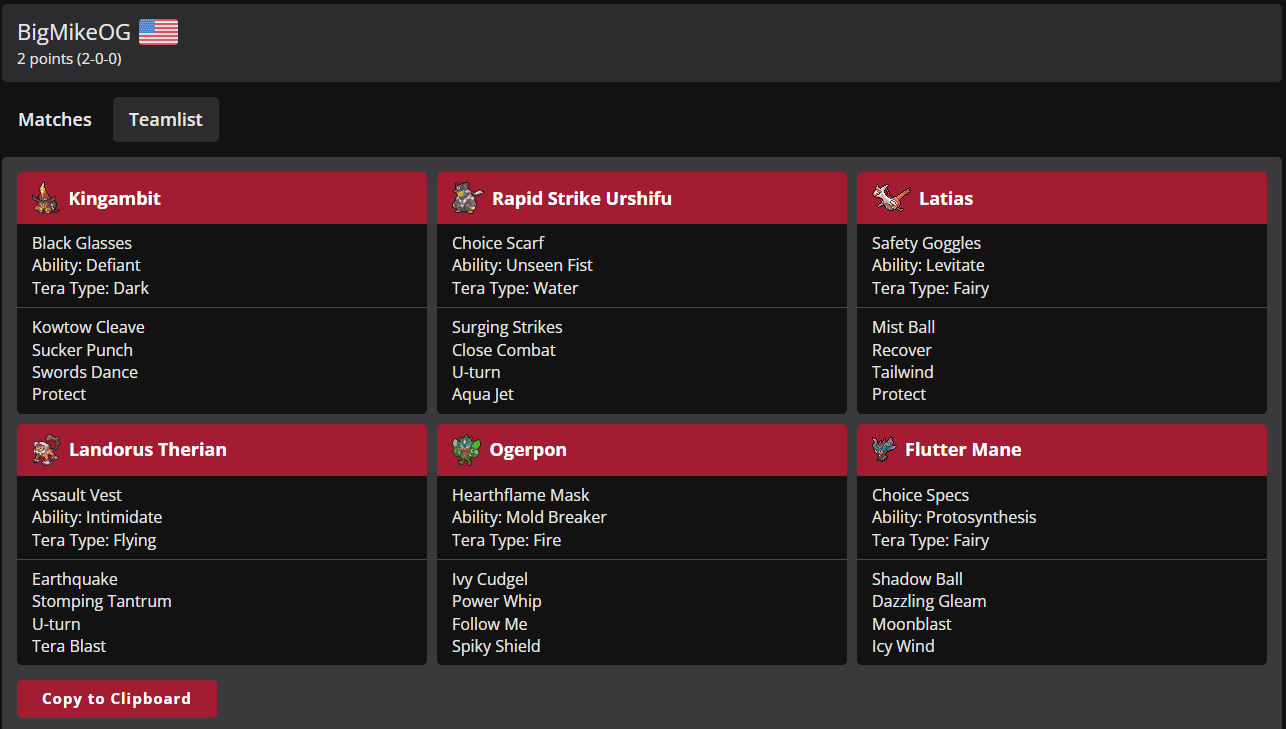Open the Matches tab
This screenshot has width=1286, height=729.
[55, 119]
